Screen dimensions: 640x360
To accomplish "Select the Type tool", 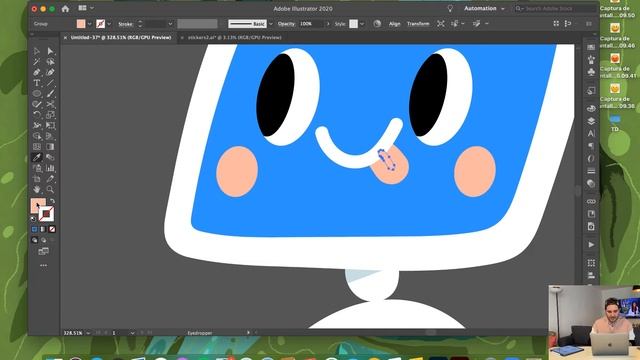I will click(x=37, y=83).
